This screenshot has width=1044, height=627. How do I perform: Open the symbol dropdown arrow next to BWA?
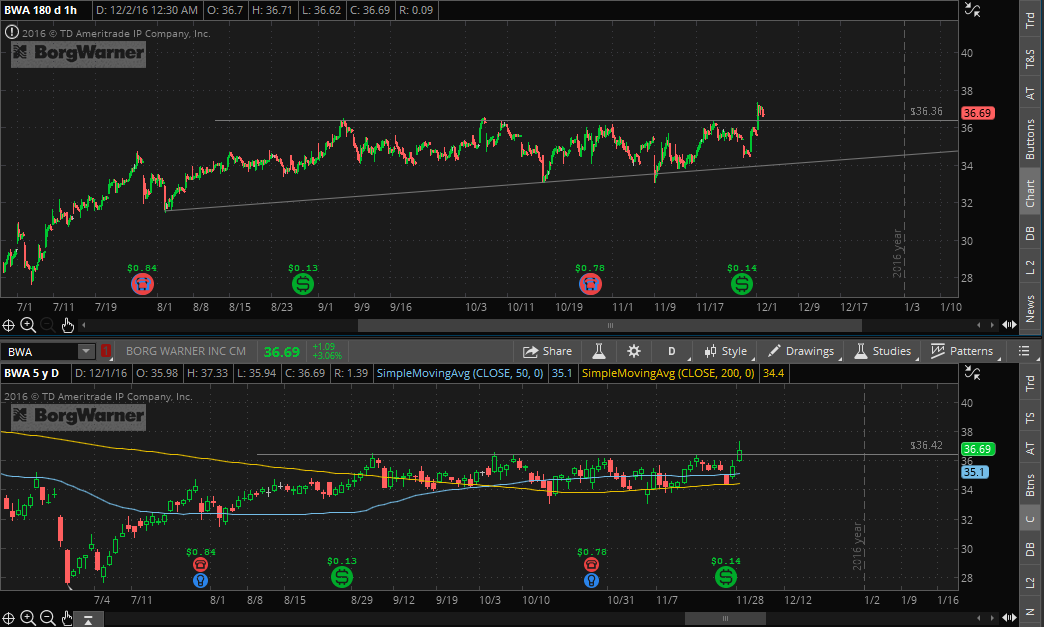tap(86, 351)
